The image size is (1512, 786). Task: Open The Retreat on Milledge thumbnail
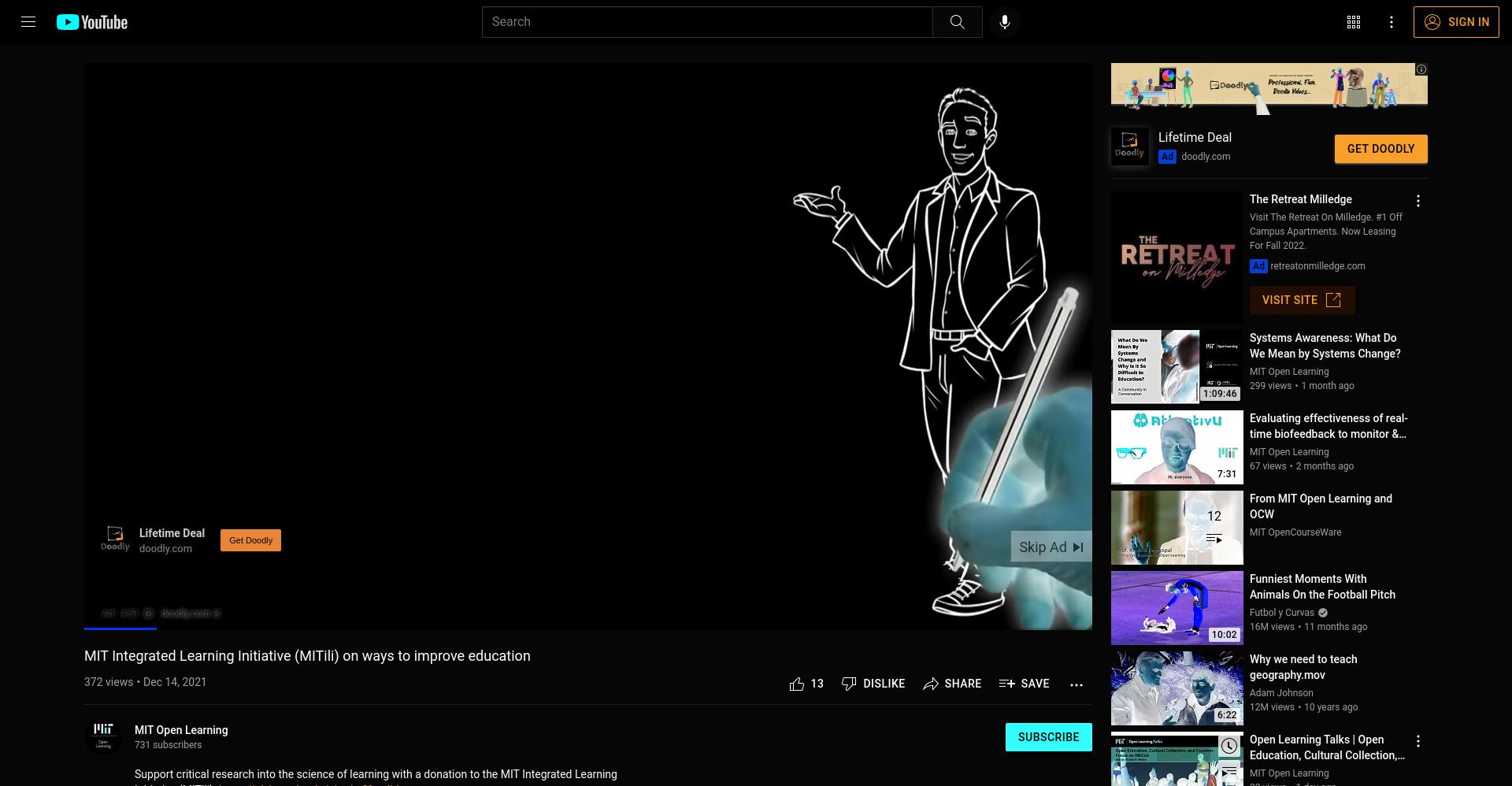click(1177, 256)
